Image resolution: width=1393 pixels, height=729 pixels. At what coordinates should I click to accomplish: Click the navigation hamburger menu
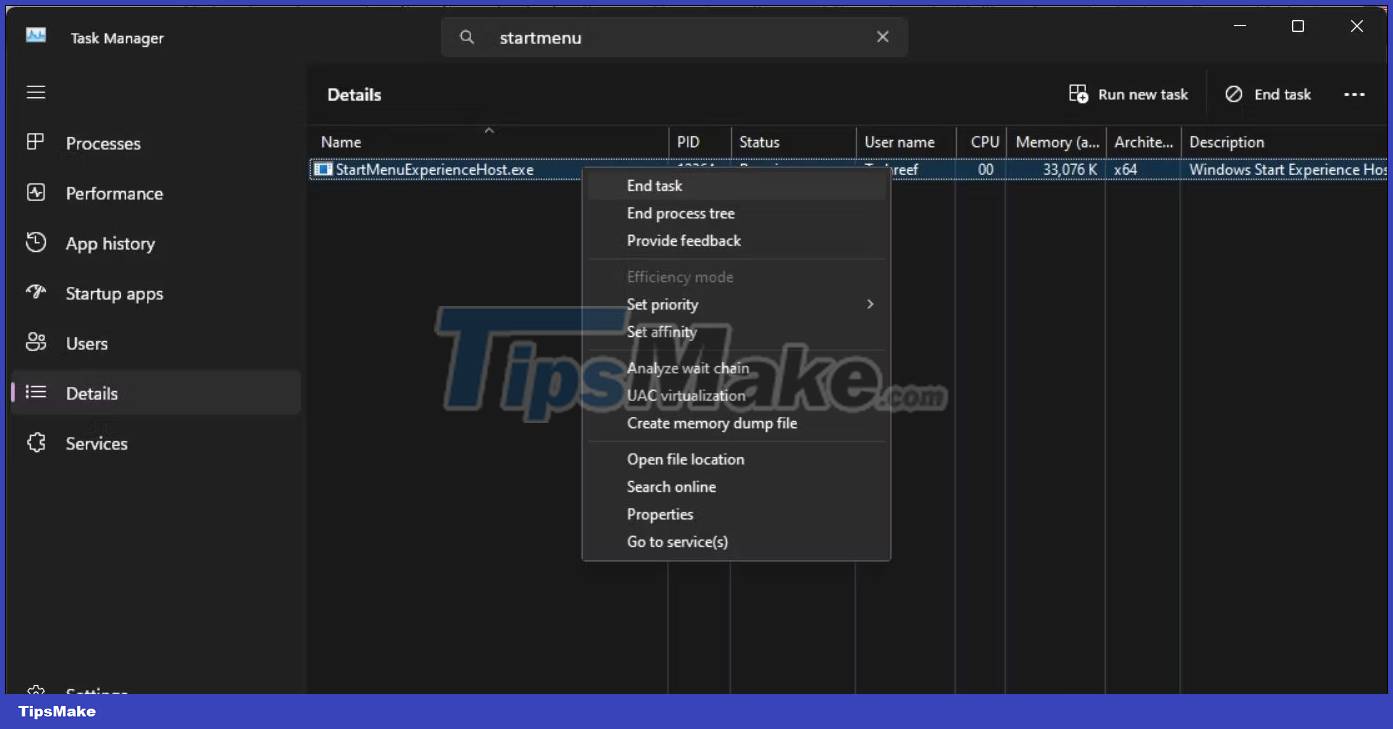(36, 92)
